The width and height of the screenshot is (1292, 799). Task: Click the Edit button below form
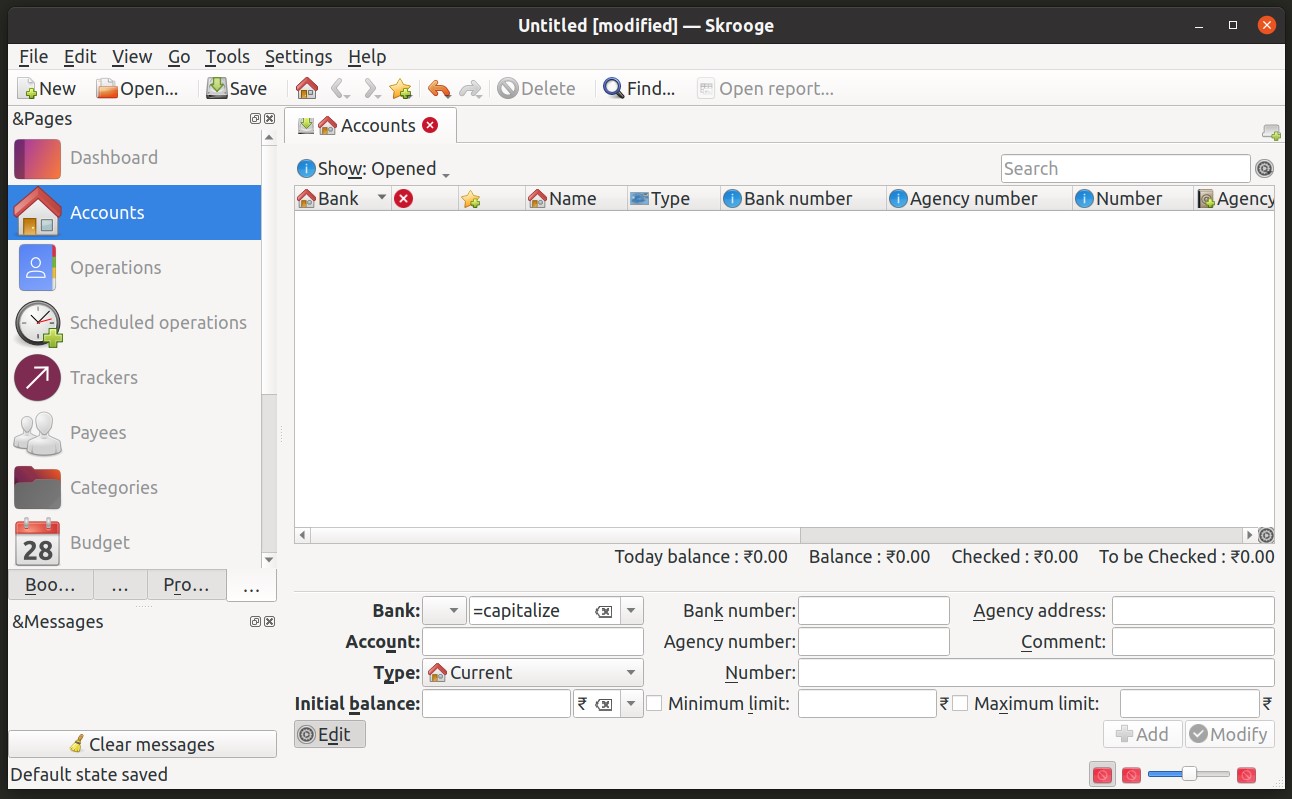(329, 734)
